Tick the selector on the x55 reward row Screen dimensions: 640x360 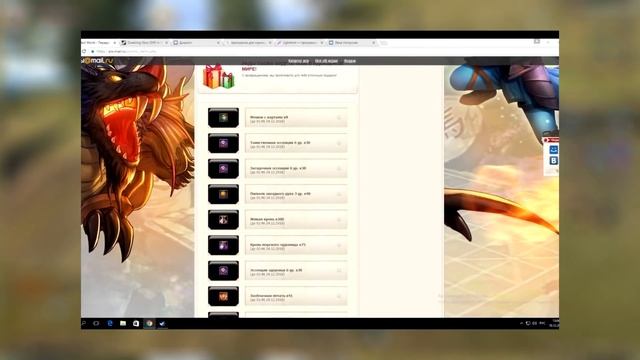[338, 297]
